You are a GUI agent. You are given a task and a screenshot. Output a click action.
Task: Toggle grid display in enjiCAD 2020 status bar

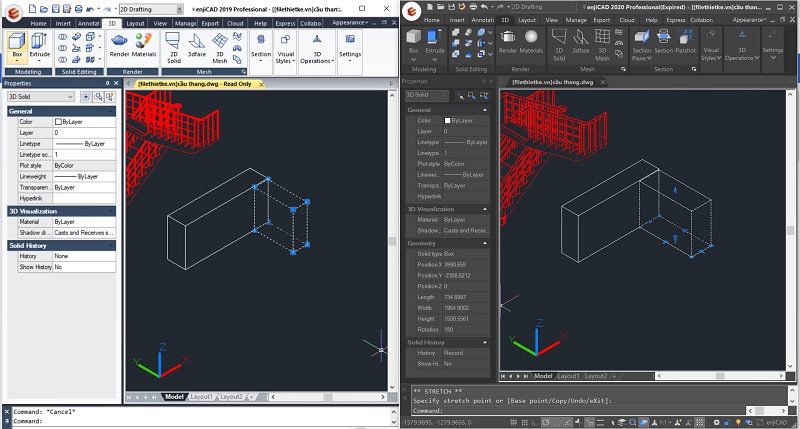524,422
